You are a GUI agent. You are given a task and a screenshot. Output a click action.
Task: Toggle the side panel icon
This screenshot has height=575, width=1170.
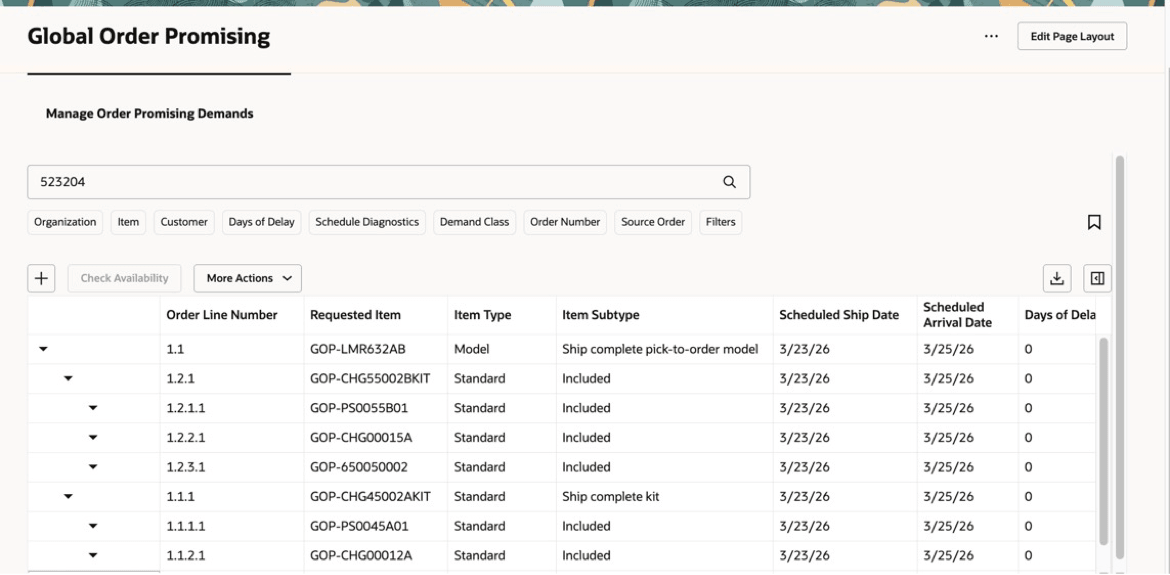pyautogui.click(x=1097, y=278)
